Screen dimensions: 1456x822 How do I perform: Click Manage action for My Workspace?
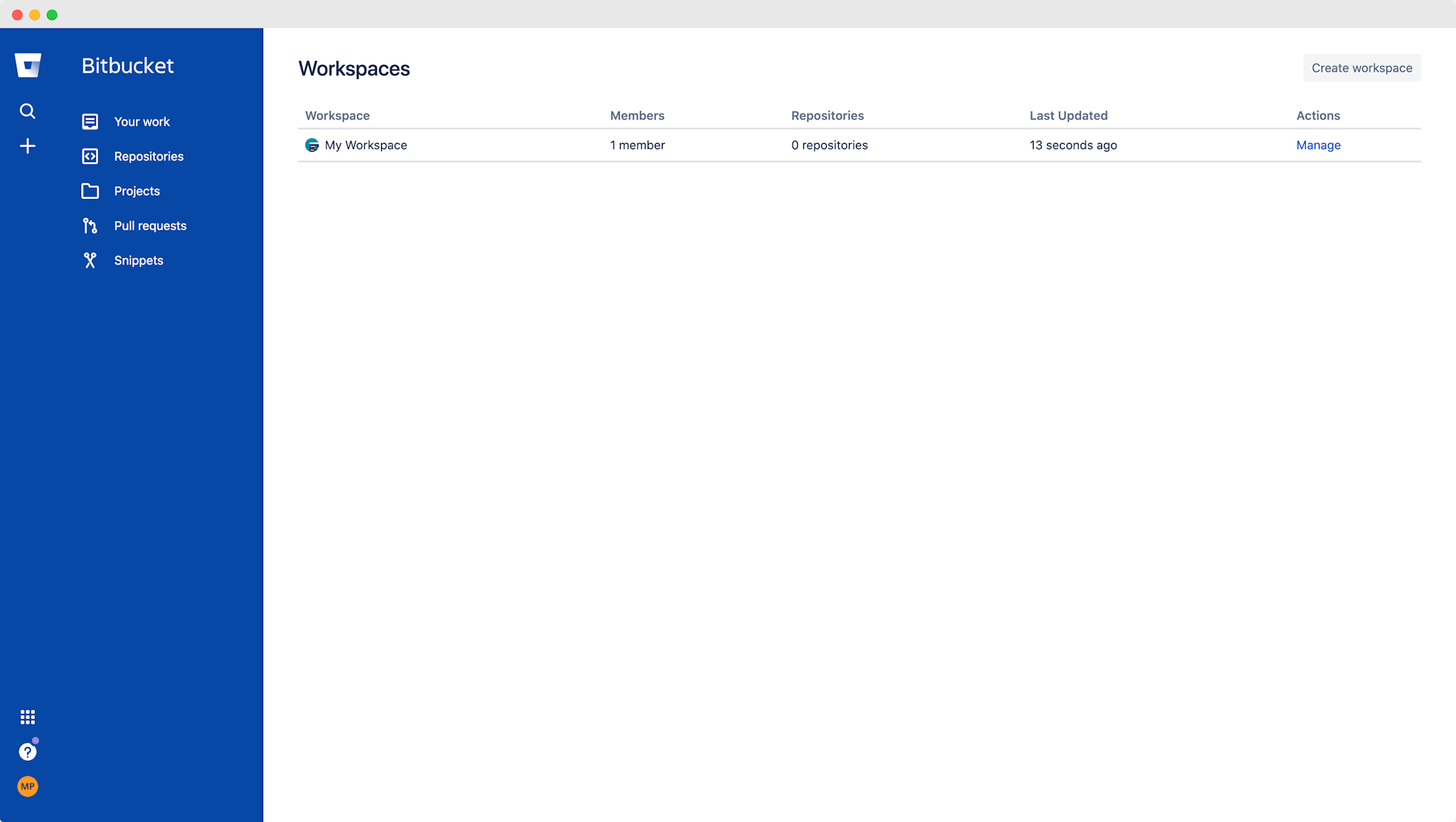tap(1318, 145)
